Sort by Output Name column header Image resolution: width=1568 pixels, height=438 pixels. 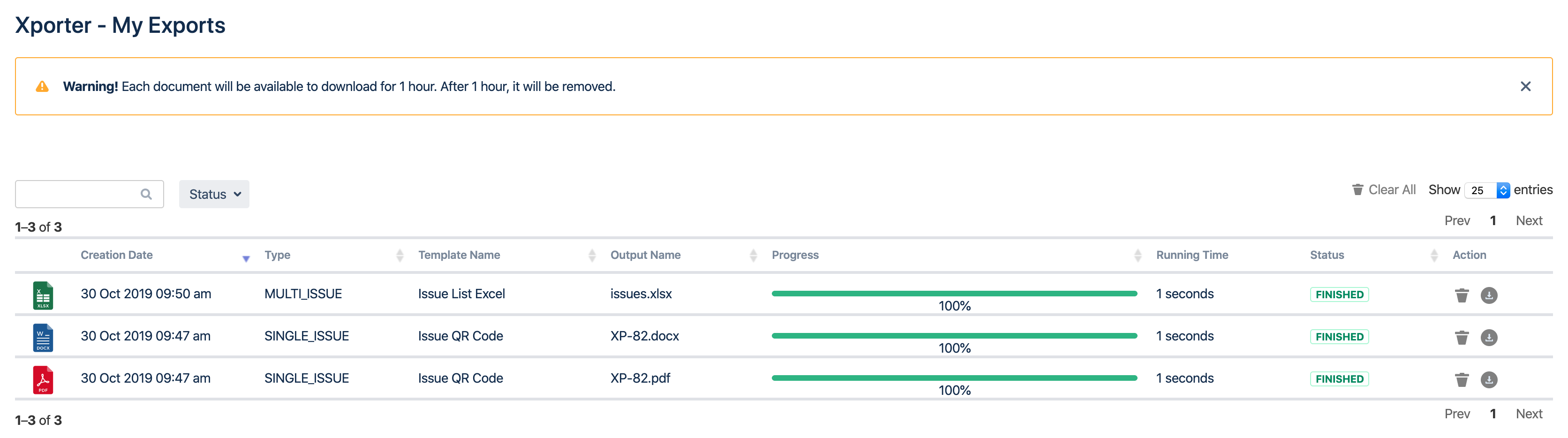point(645,255)
